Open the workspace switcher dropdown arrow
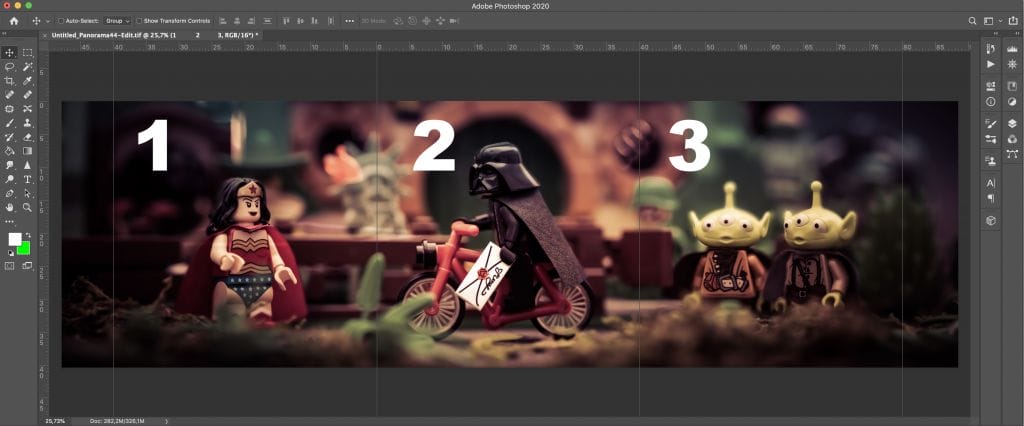Screen dimensions: 1024x426 (x=1000, y=21)
